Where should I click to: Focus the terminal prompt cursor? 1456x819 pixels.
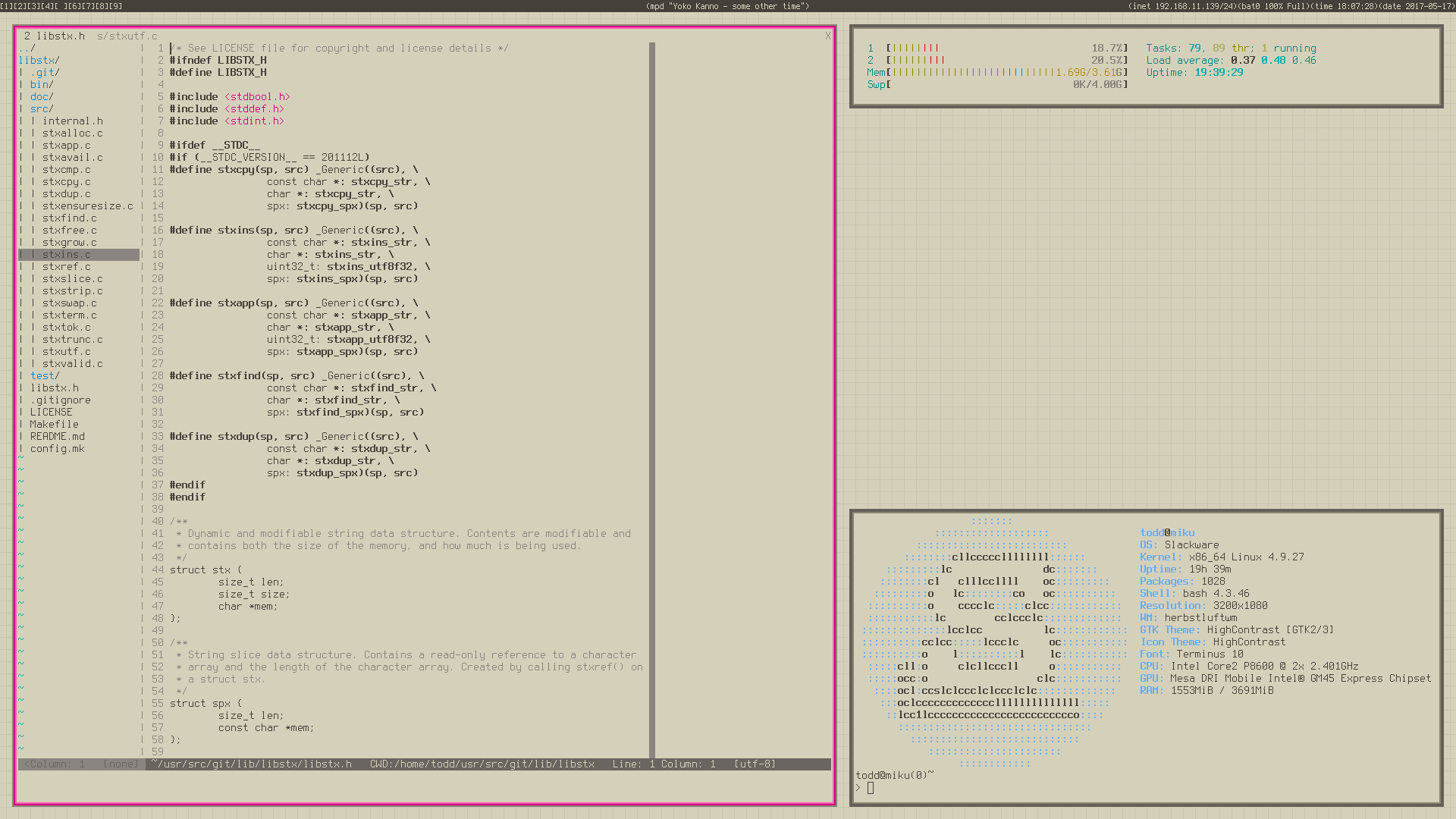pos(871,788)
